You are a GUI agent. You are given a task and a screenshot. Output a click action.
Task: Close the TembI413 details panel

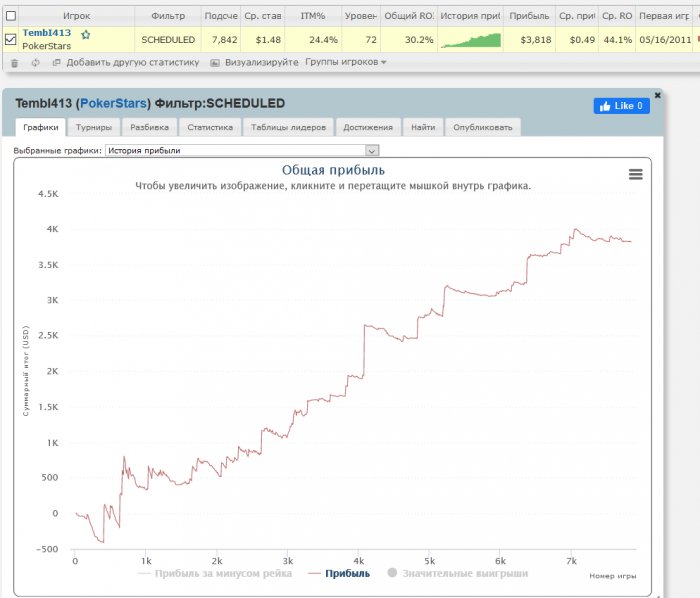point(657,95)
